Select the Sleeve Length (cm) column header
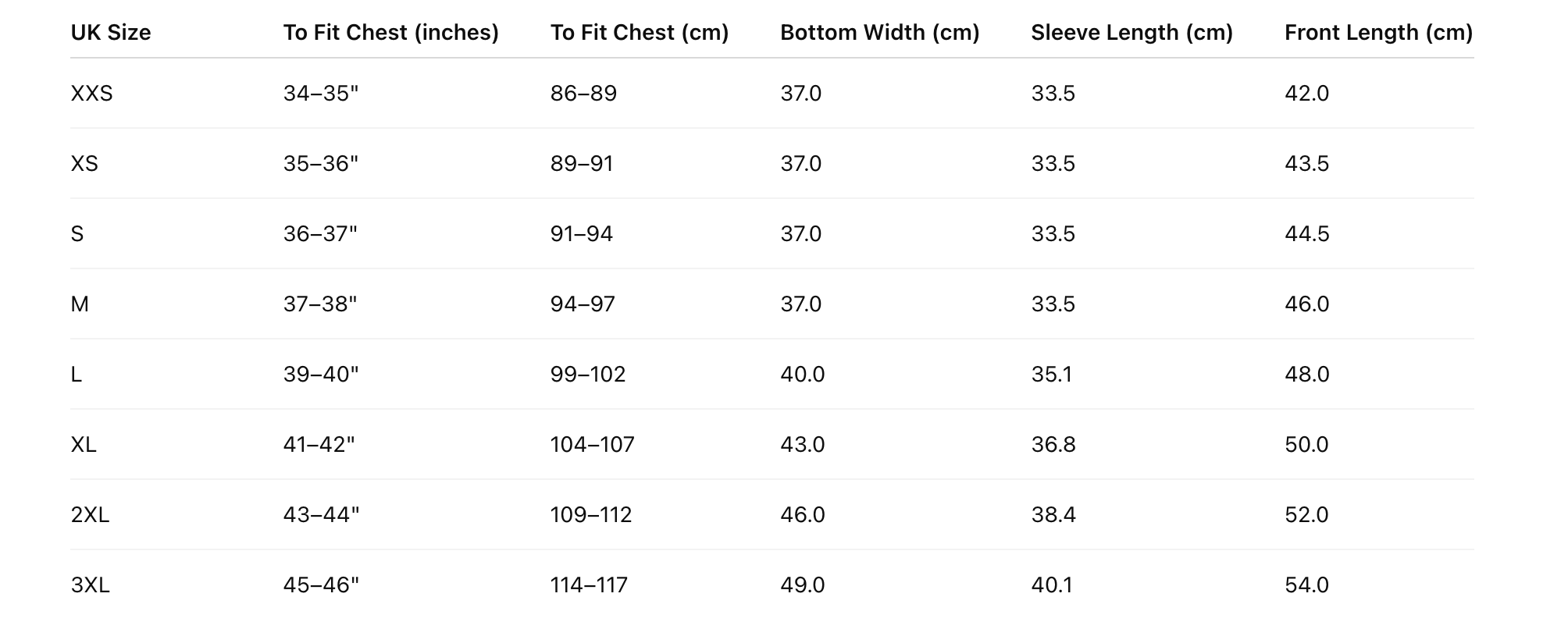This screenshot has width=1568, height=629. pyautogui.click(x=1131, y=33)
